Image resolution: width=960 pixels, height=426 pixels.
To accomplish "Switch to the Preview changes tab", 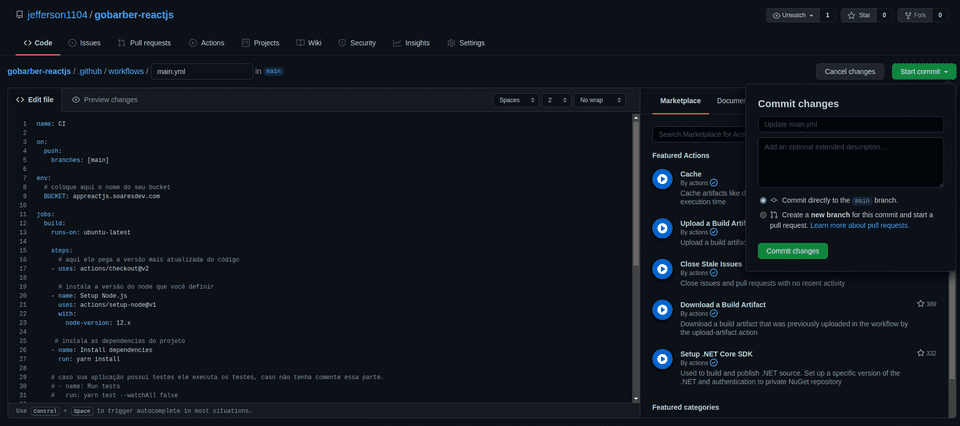I will pyautogui.click(x=105, y=100).
